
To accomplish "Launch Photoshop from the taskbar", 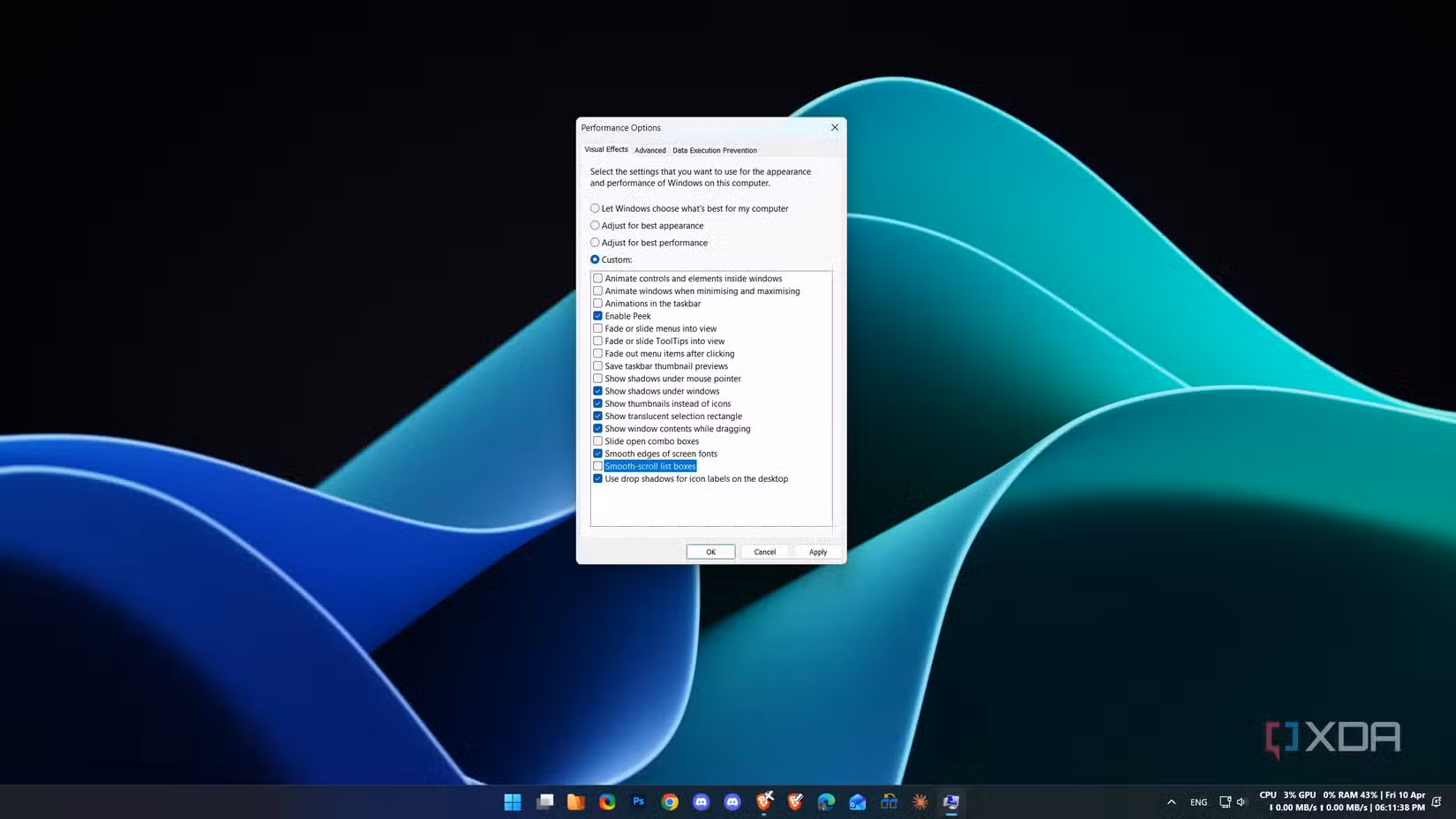I will tap(638, 801).
